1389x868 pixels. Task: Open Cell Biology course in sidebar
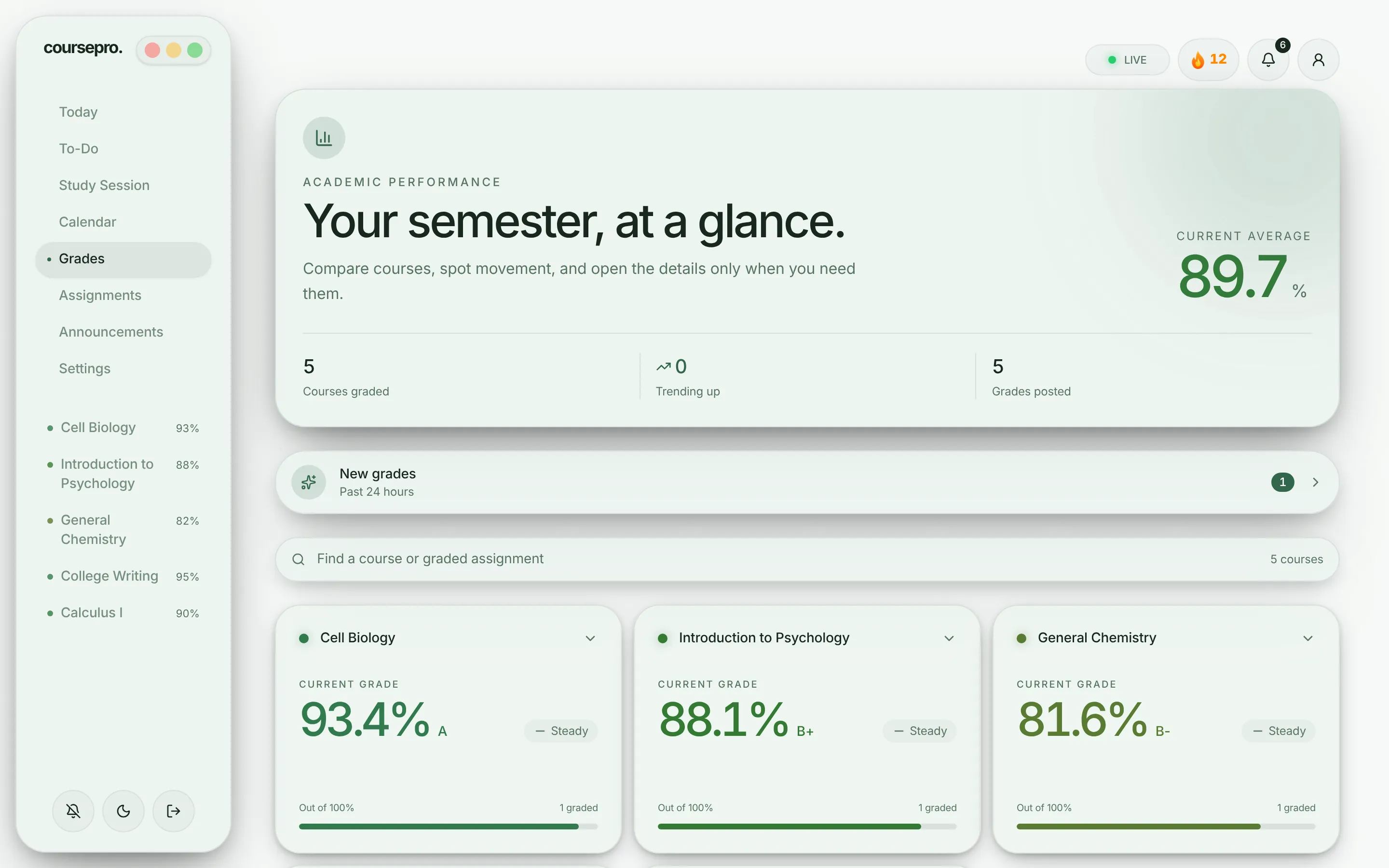pyautogui.click(x=123, y=428)
